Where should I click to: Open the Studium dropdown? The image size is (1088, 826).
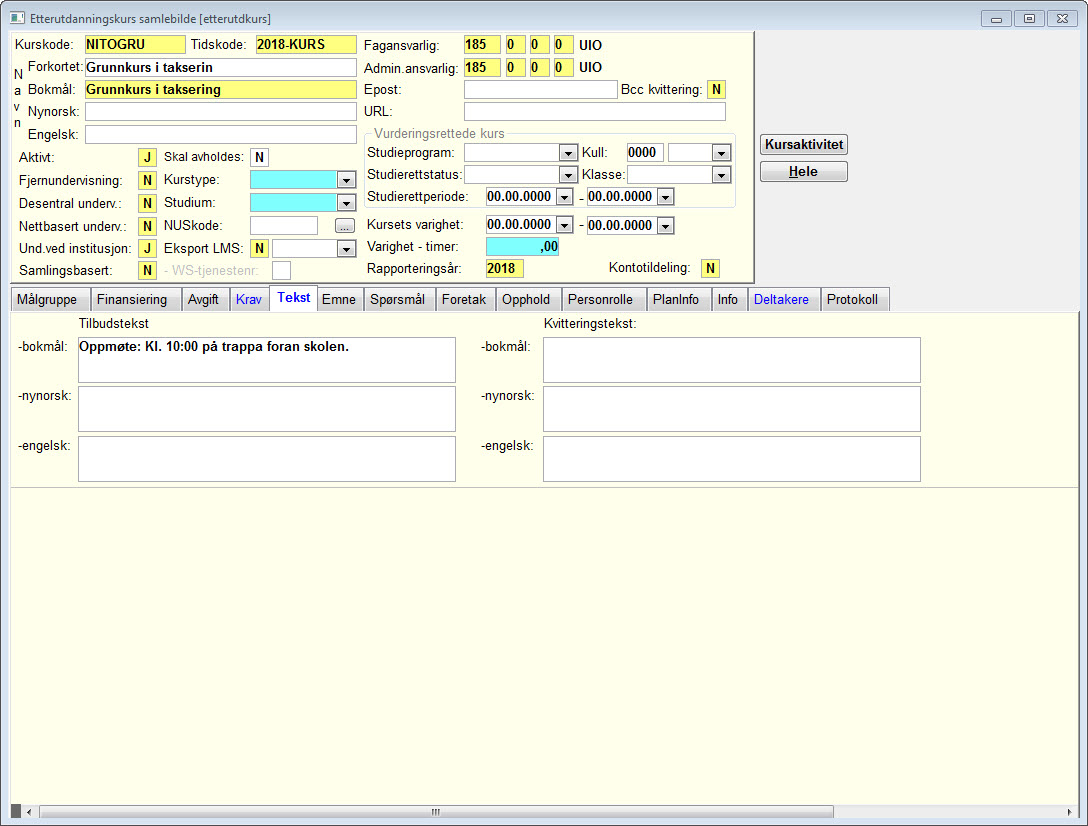[346, 203]
